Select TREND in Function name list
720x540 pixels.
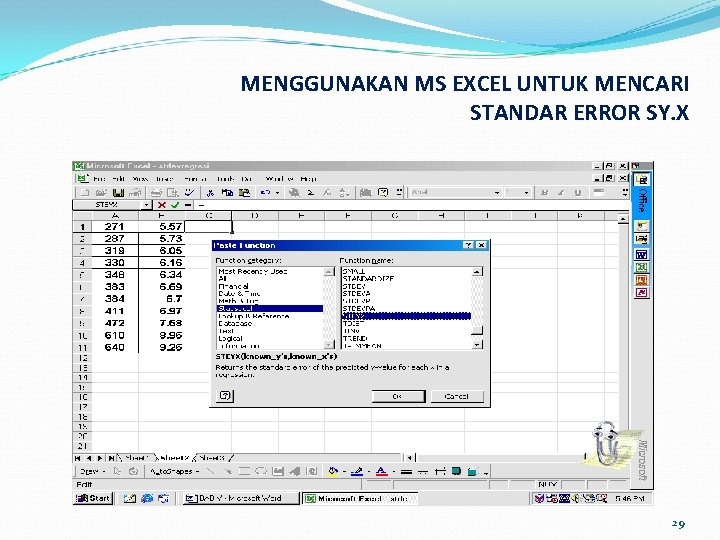point(355,338)
